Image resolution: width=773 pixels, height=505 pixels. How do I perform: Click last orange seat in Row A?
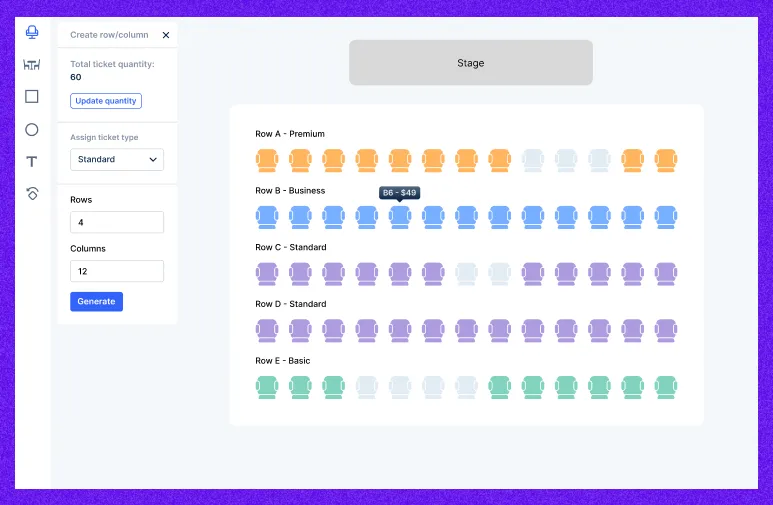click(x=666, y=161)
